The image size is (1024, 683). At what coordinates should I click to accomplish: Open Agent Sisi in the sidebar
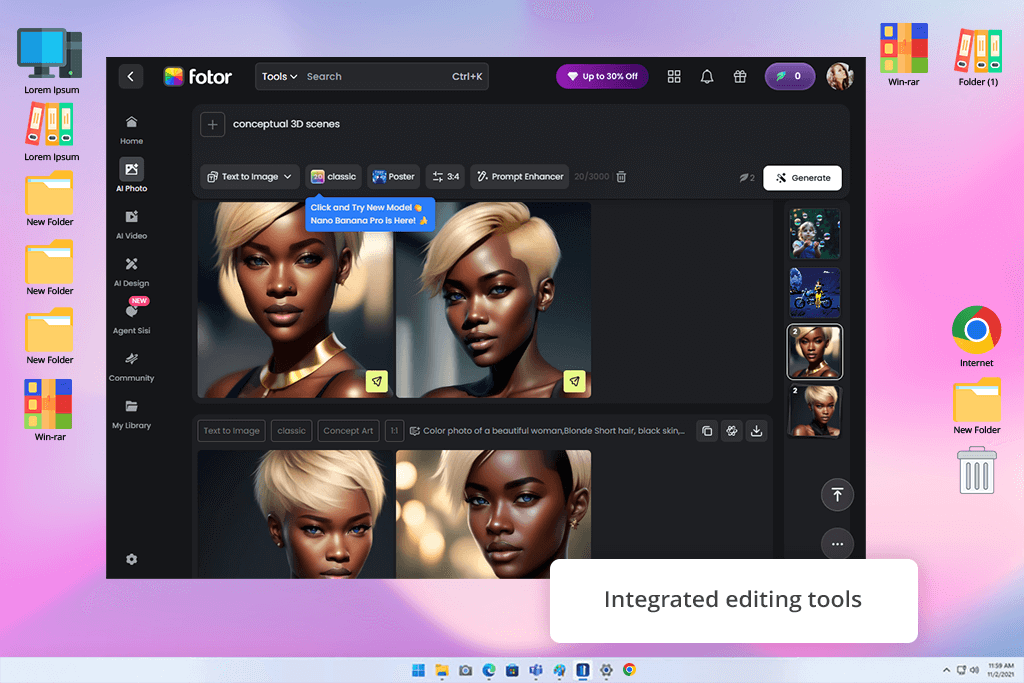click(x=131, y=317)
